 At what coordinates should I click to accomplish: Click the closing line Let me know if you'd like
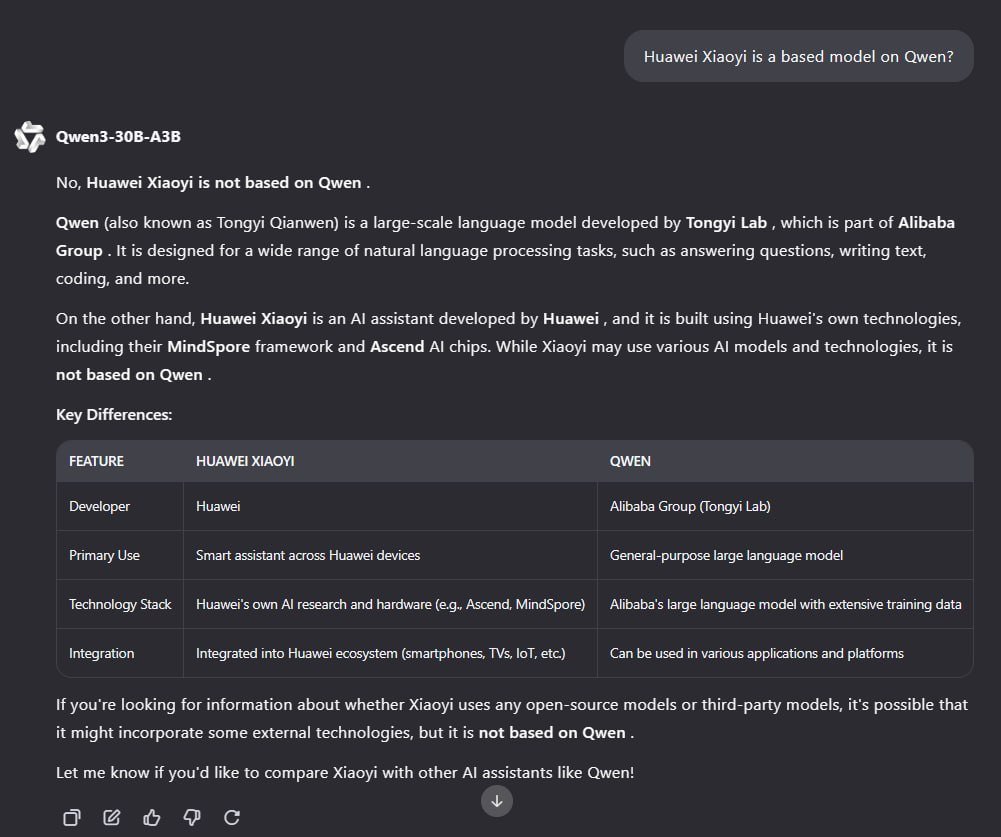click(345, 773)
